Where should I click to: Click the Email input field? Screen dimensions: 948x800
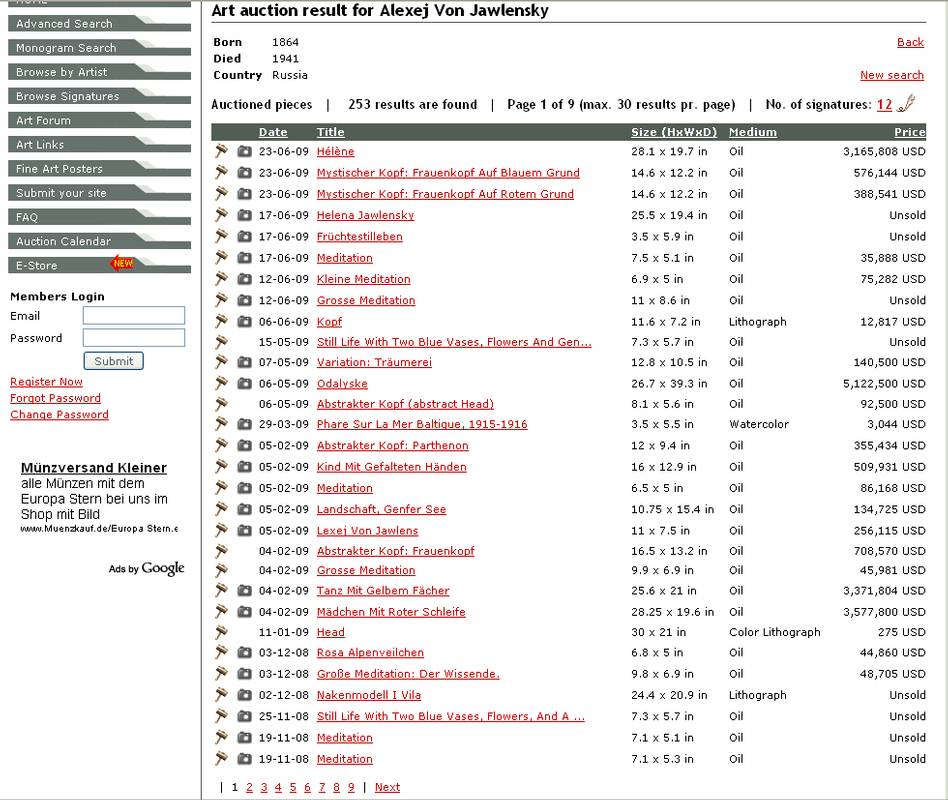[134, 316]
